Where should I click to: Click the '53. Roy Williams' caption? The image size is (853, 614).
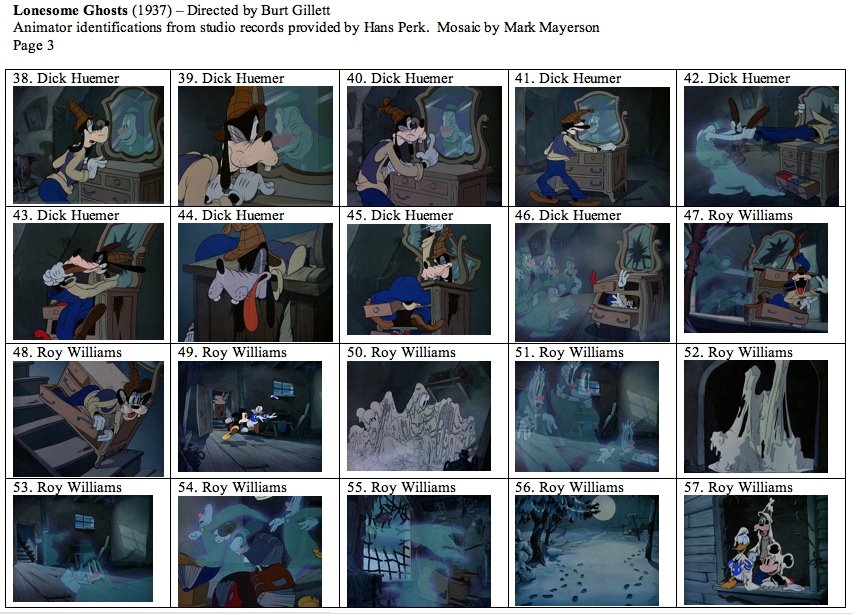pyautogui.click(x=67, y=487)
